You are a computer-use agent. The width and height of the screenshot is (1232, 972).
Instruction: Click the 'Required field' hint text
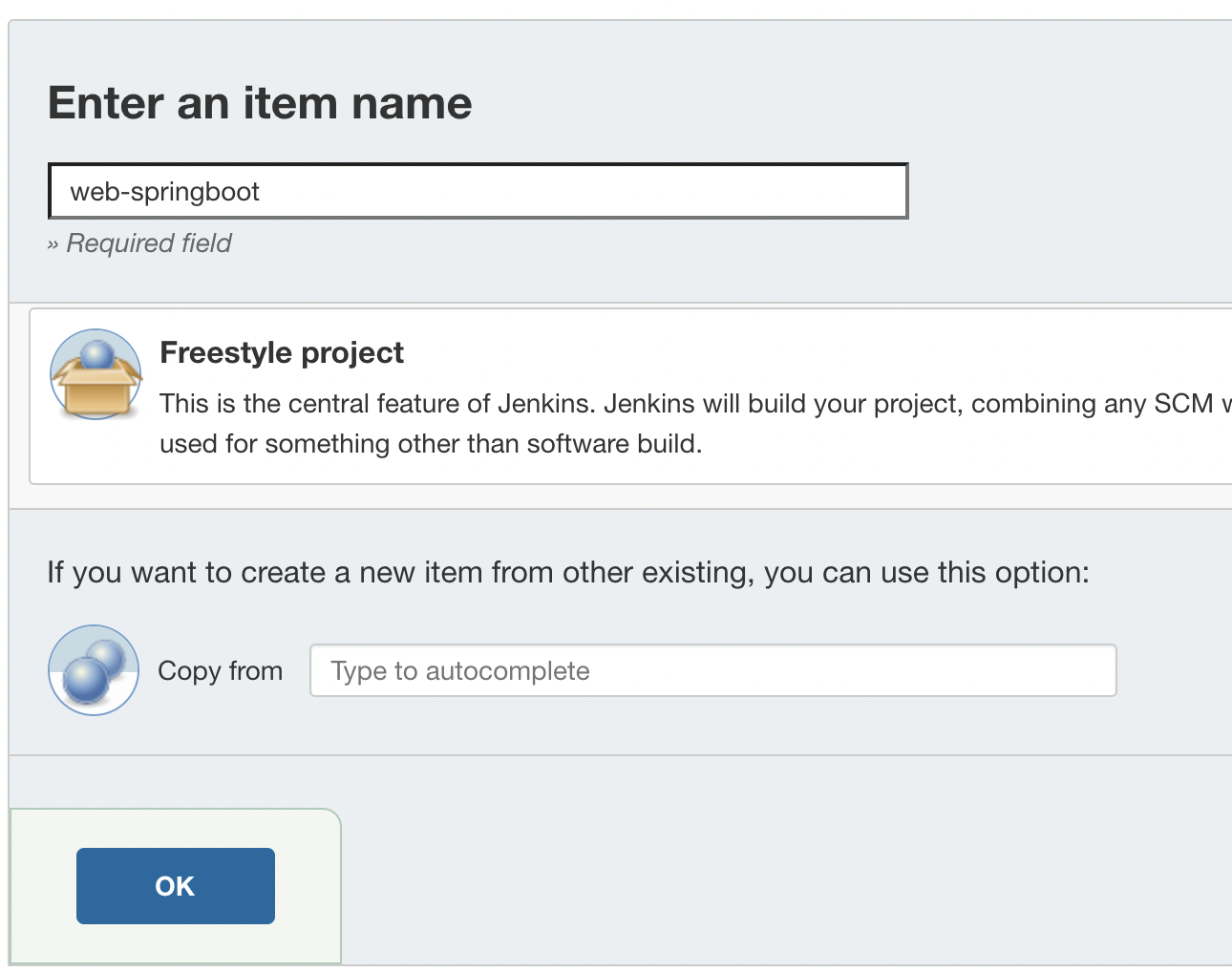click(149, 243)
